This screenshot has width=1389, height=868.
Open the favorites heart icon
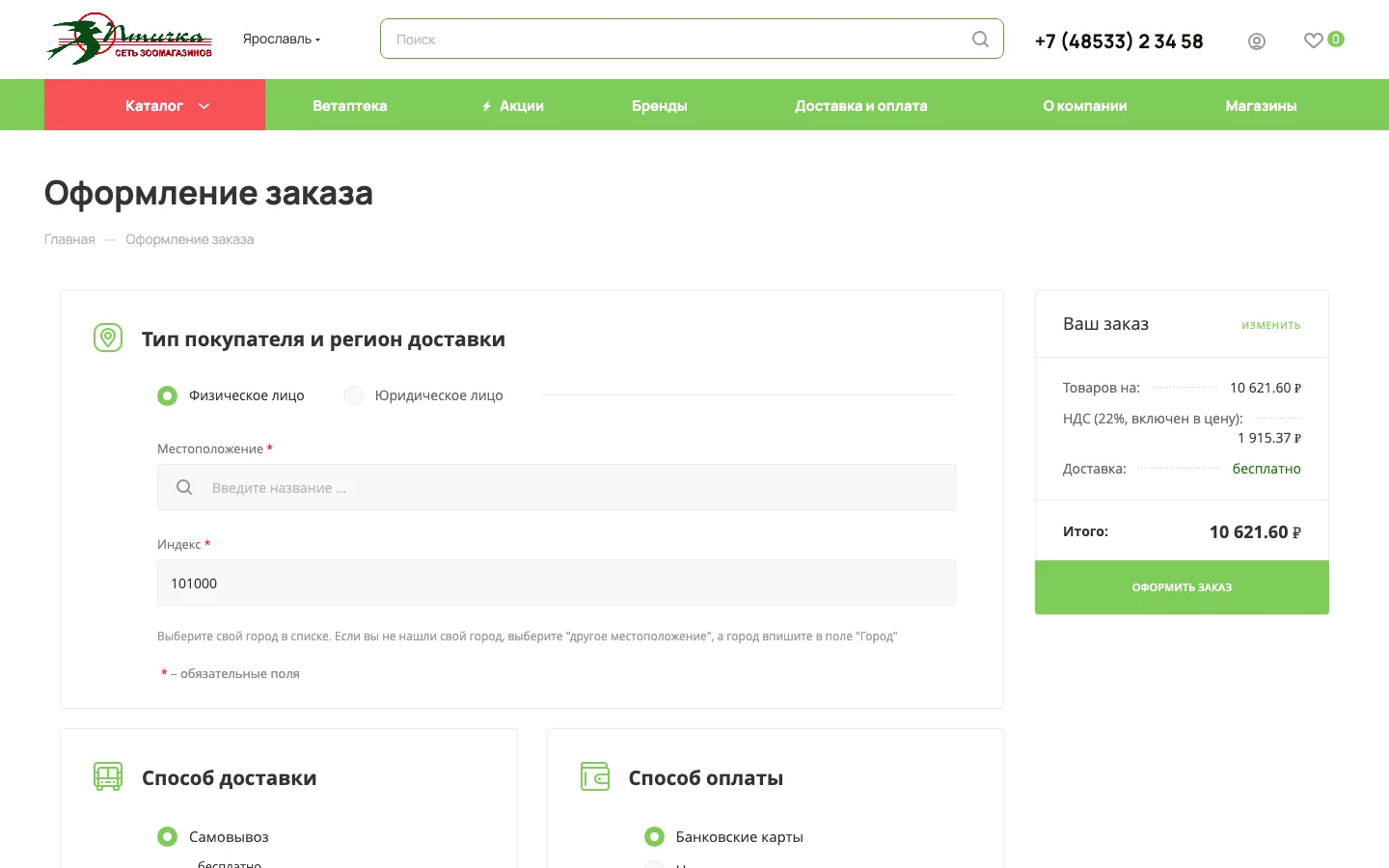[x=1313, y=41]
